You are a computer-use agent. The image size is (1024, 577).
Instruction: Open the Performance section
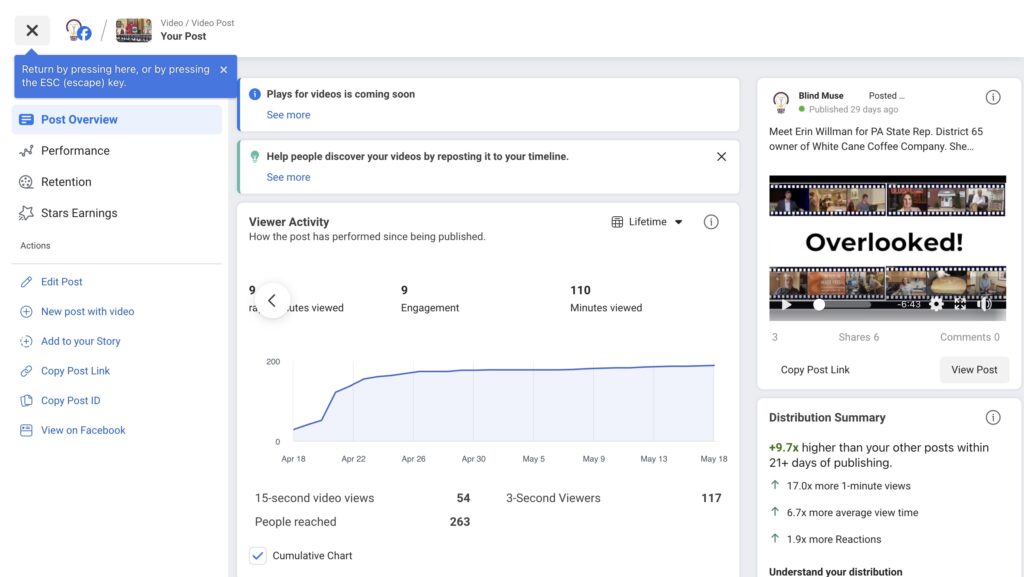(x=75, y=151)
